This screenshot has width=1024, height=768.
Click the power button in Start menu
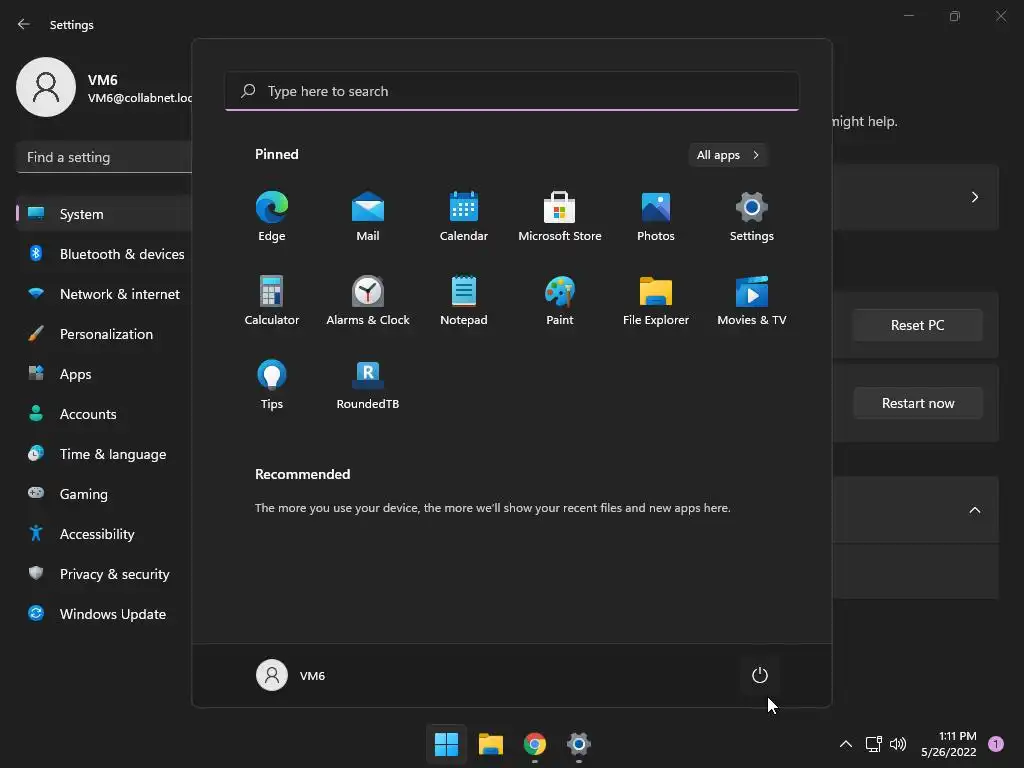(760, 675)
